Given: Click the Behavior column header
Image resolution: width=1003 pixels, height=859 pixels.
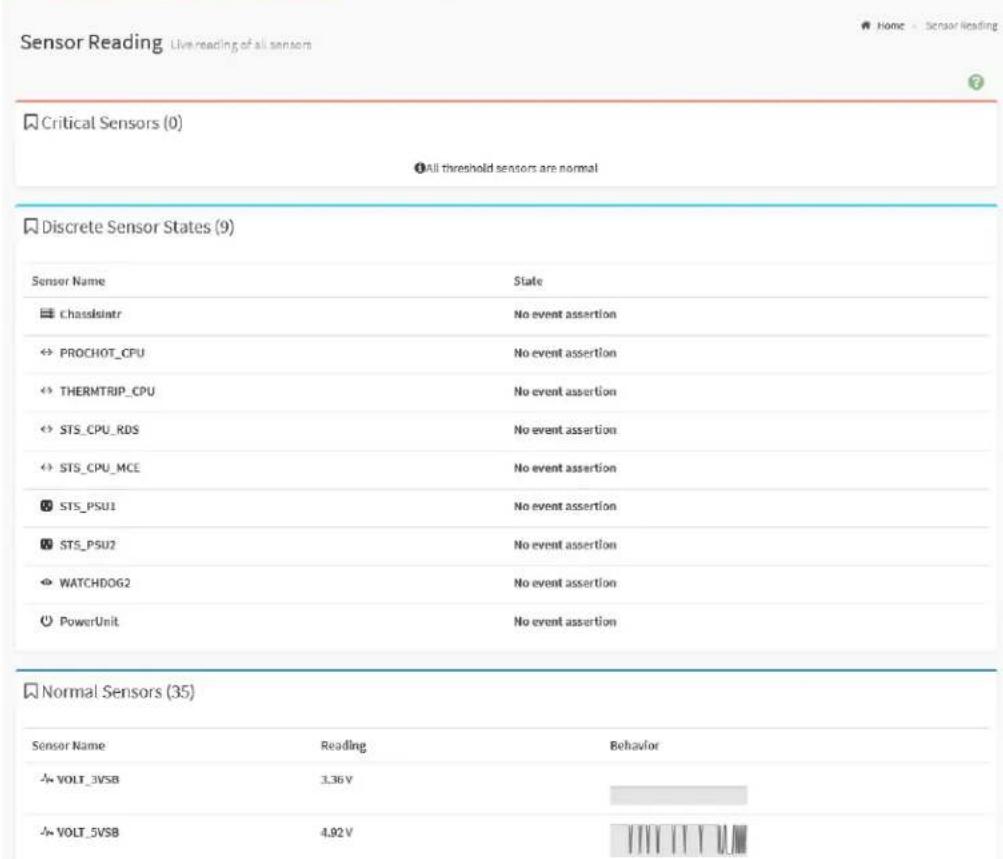Looking at the screenshot, I should [x=634, y=745].
